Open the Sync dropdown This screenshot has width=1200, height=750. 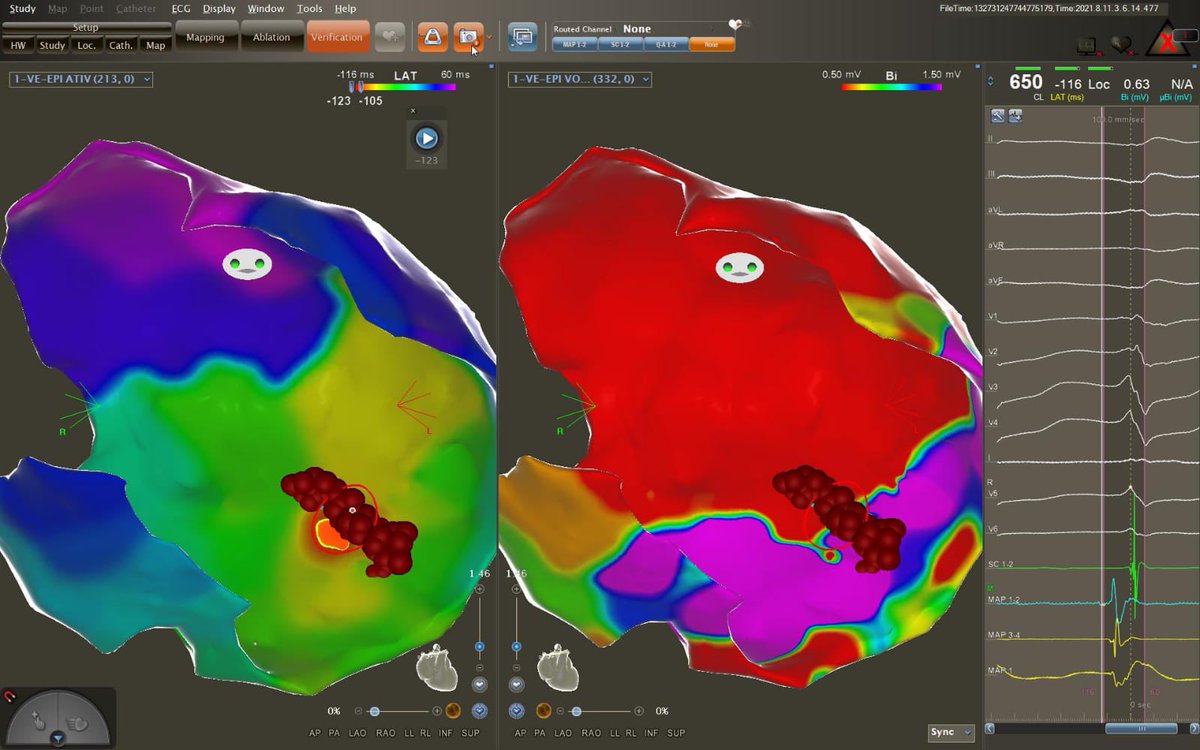[951, 732]
